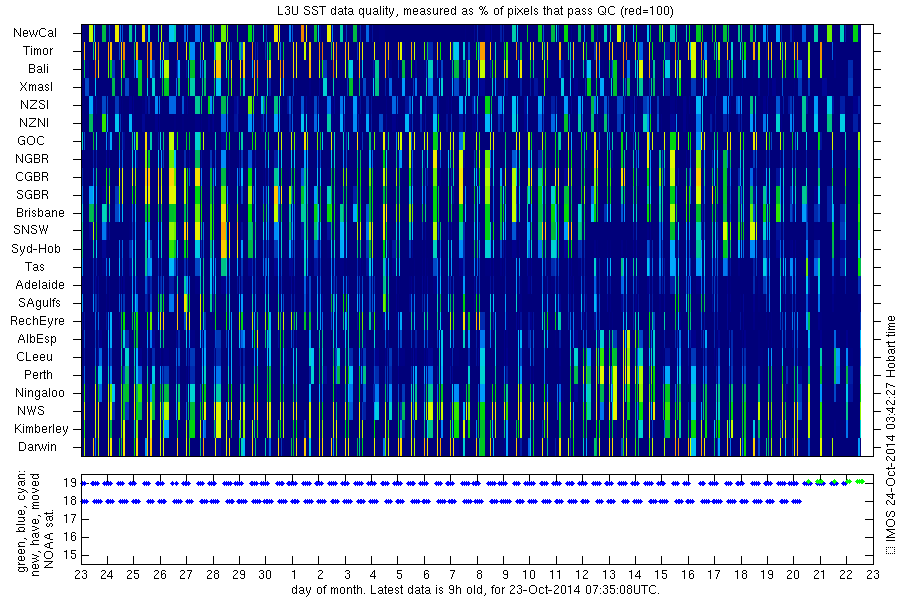Click the CLeeu region label

pos(34,357)
